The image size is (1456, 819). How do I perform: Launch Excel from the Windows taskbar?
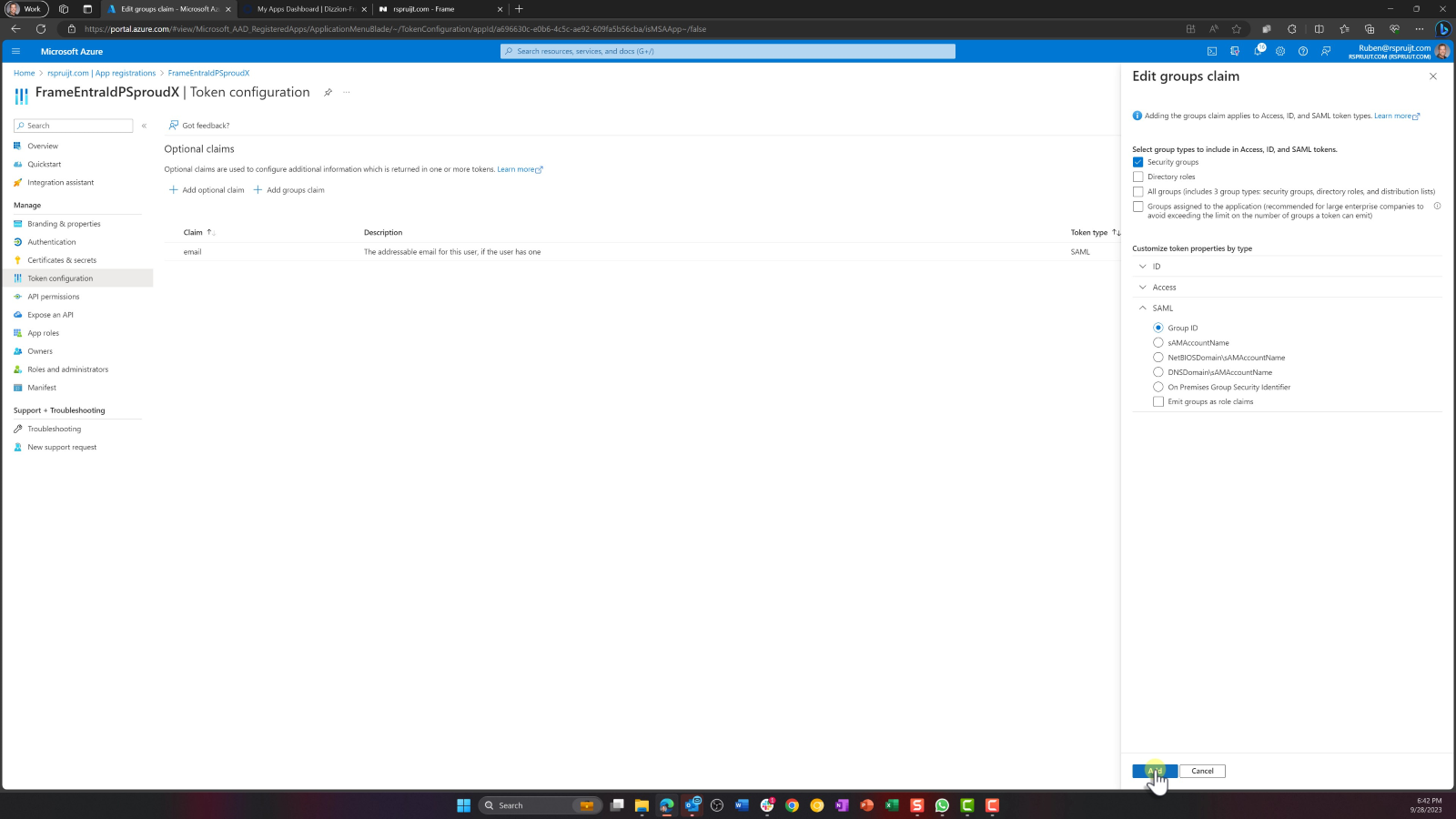[x=892, y=805]
